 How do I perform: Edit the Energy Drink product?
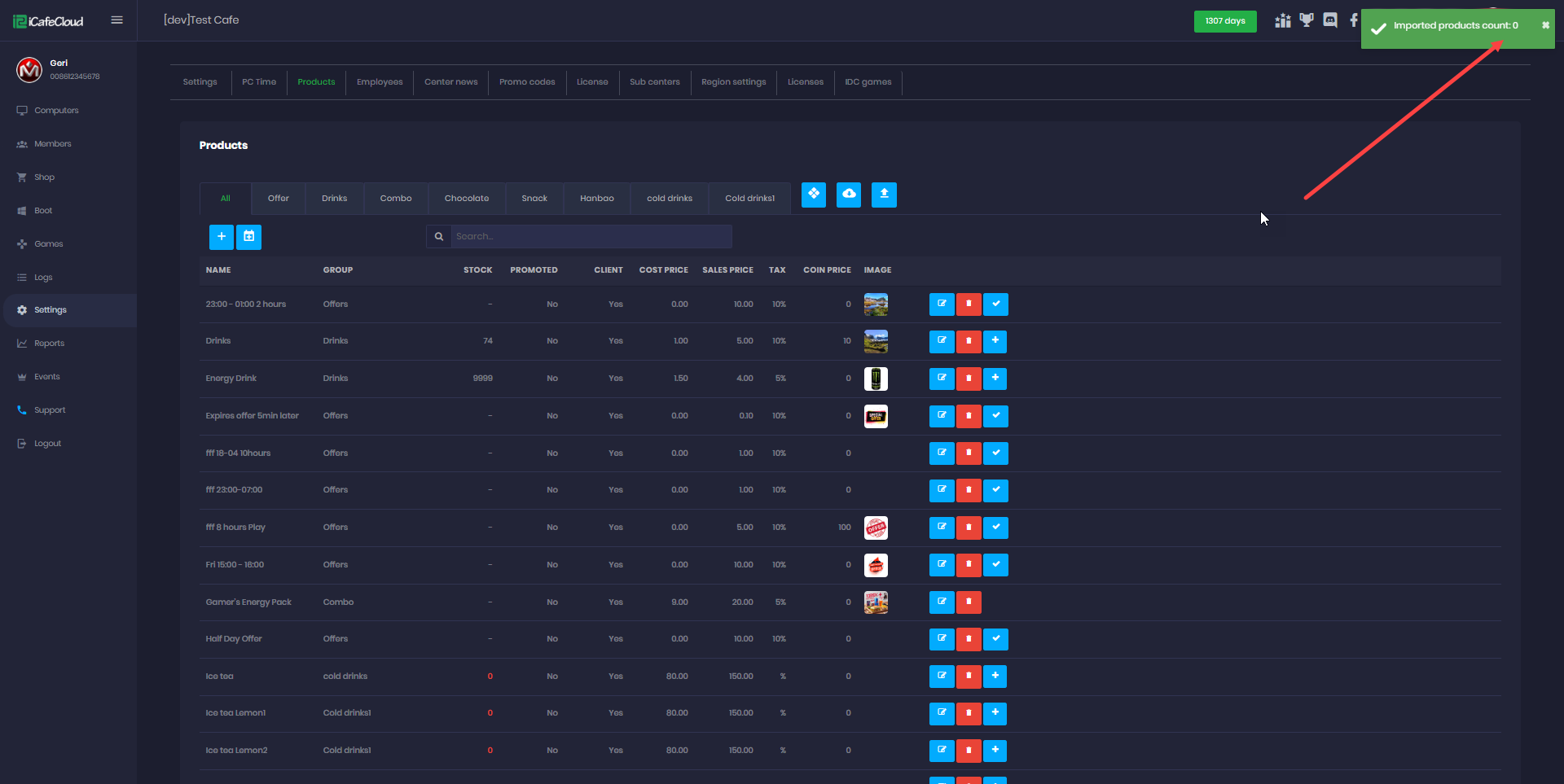[x=942, y=379]
